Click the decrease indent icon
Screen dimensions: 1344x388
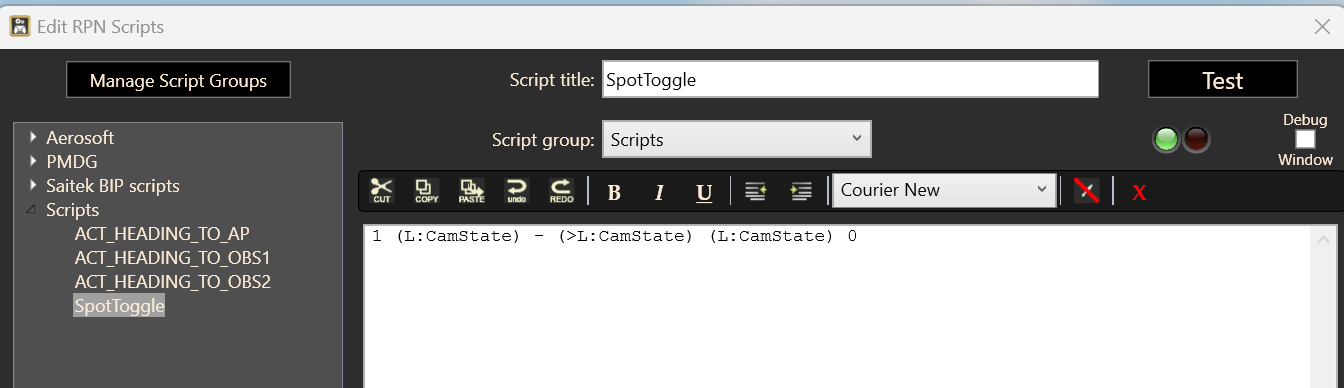click(756, 190)
